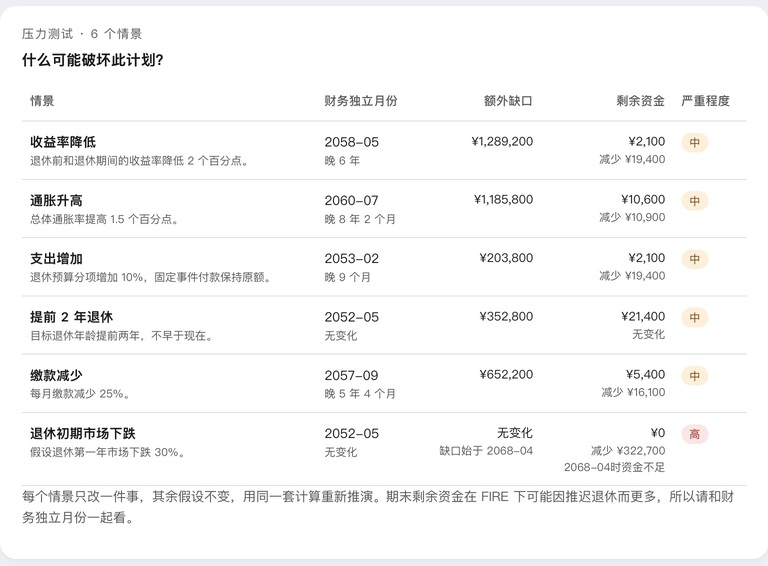Click the 退休初期市场下跌 scenario title

[x=82, y=433]
